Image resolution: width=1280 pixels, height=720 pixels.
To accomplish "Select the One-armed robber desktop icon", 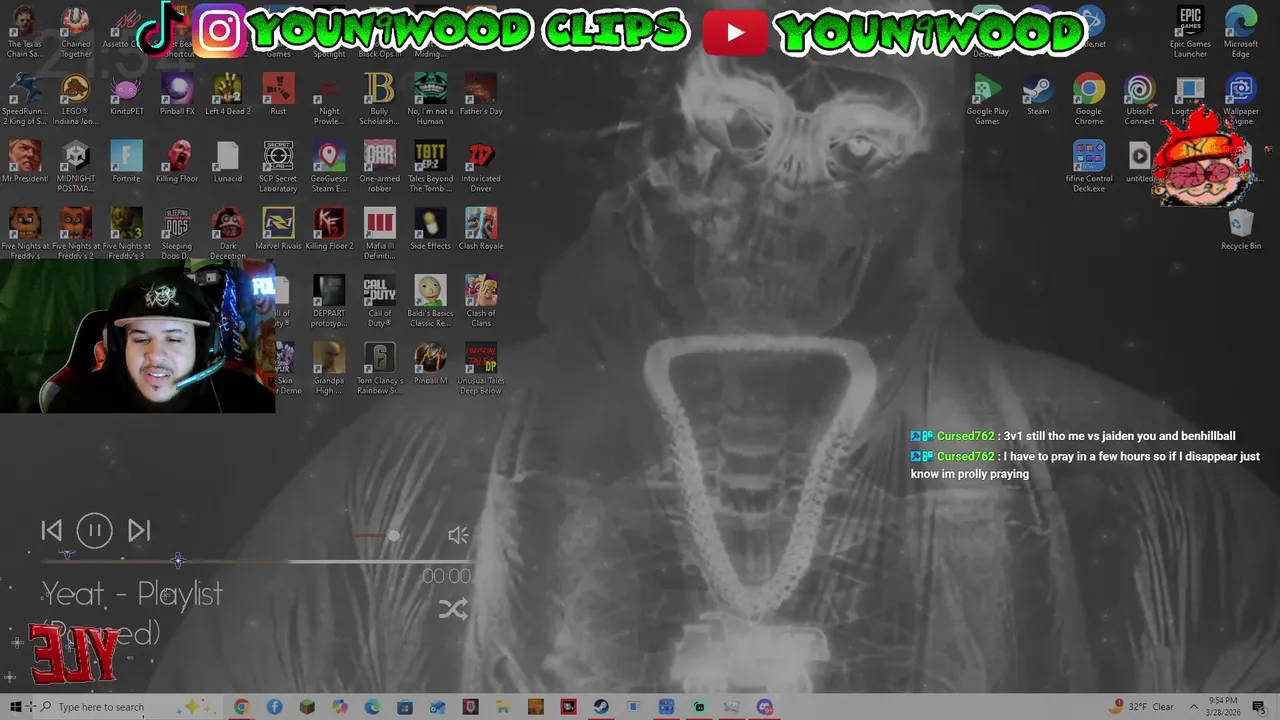I will (x=379, y=167).
